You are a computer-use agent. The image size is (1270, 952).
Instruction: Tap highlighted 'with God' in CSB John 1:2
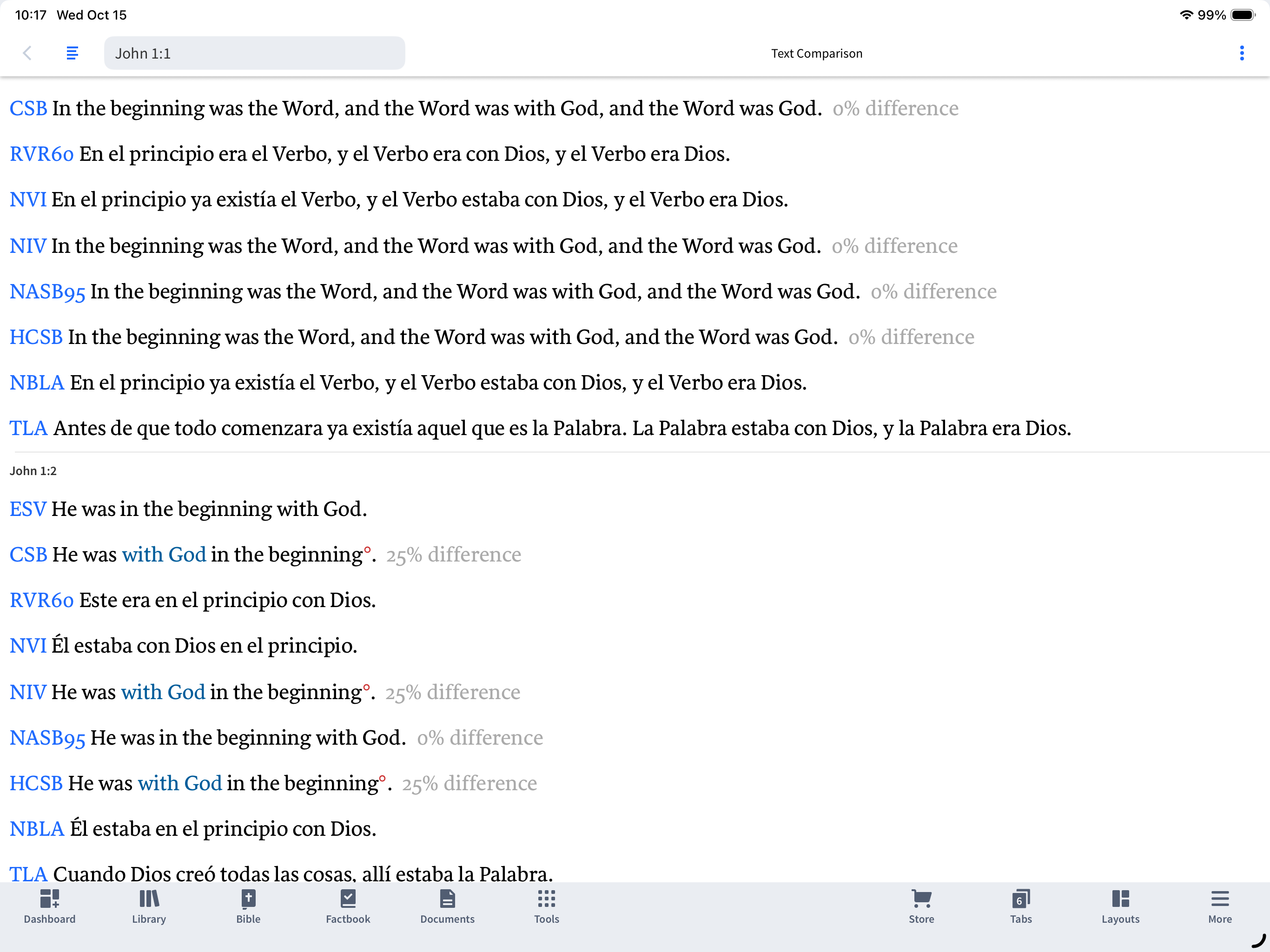164,555
